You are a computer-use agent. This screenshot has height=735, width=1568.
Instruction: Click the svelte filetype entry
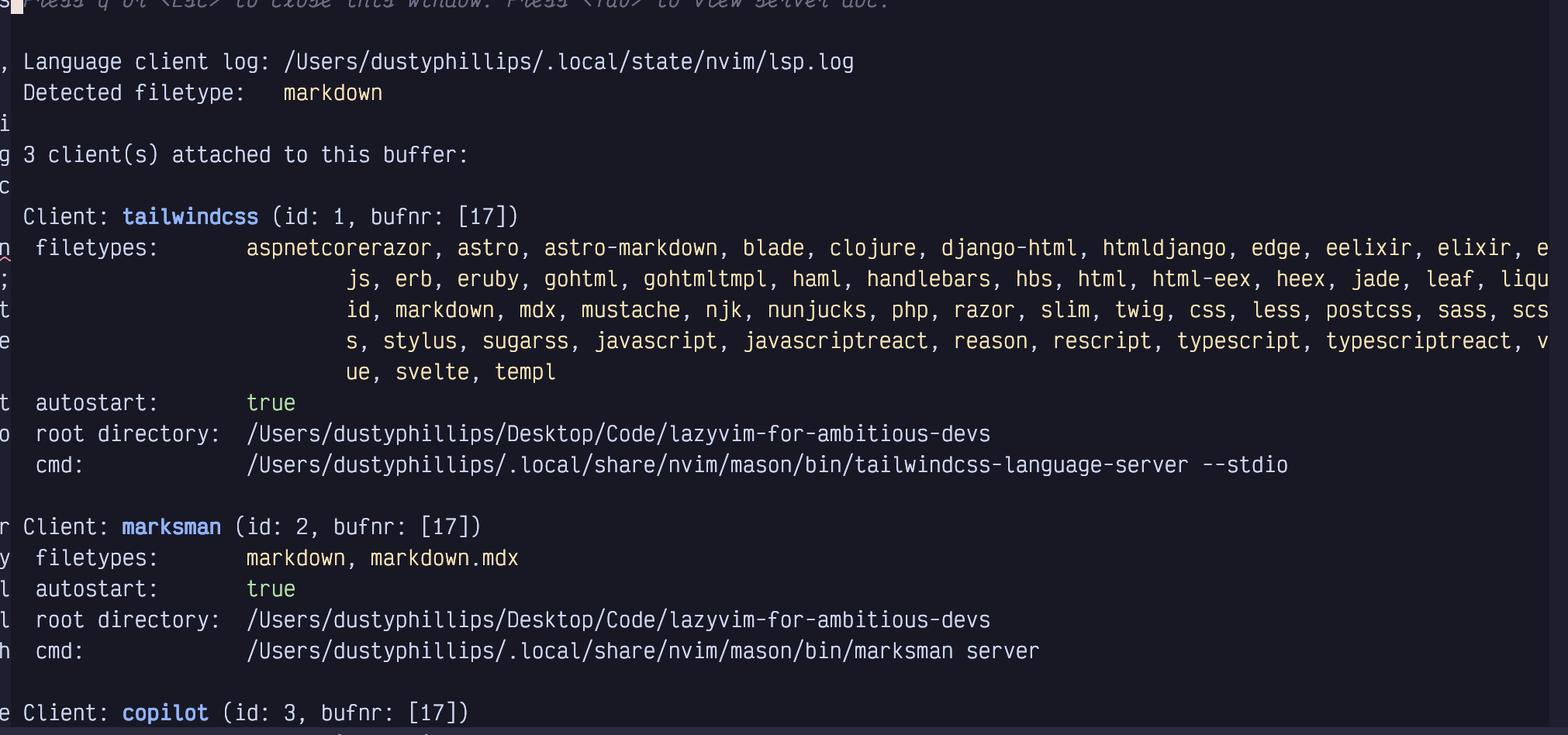(432, 372)
